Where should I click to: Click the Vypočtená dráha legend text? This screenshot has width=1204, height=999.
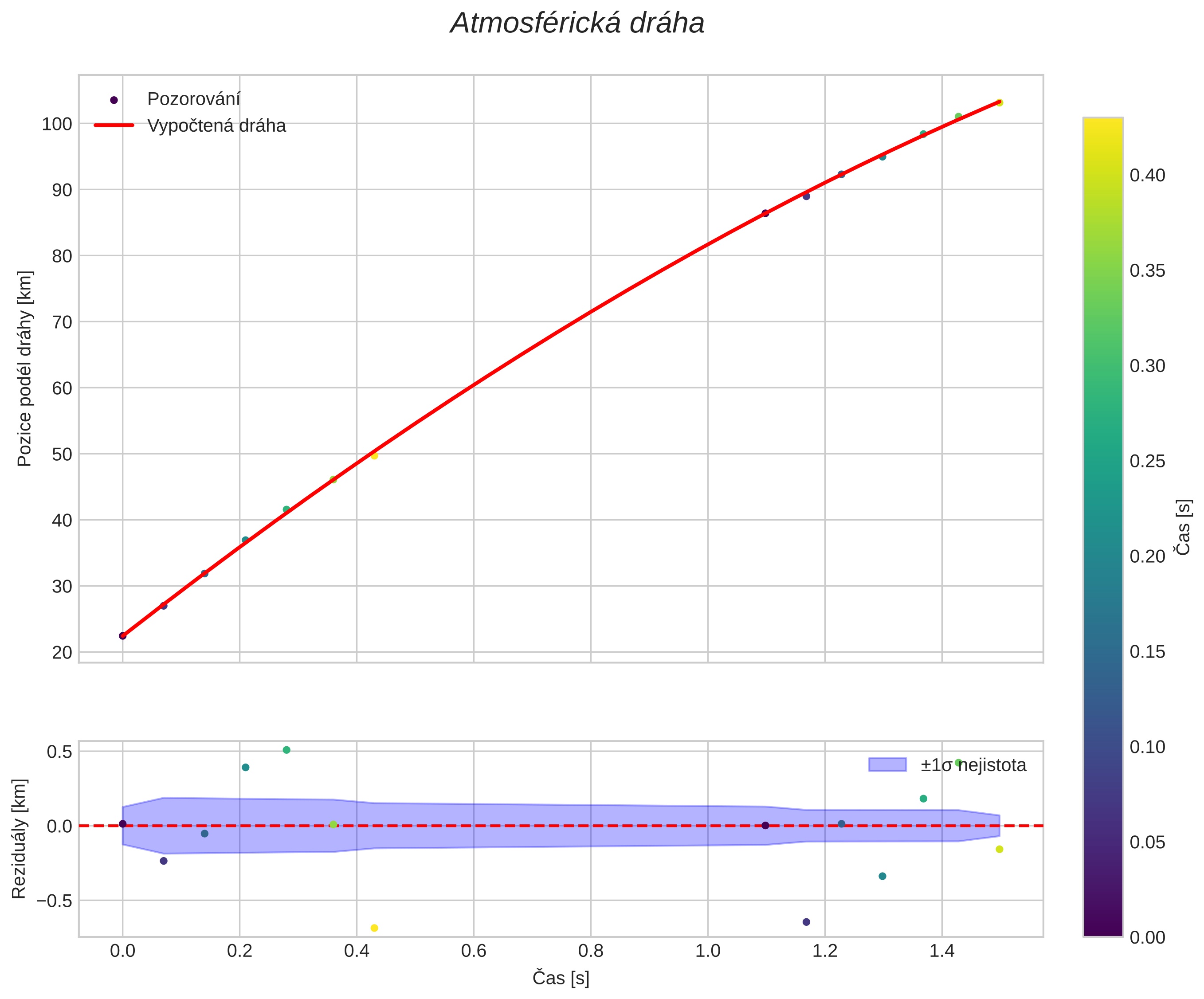(x=216, y=125)
